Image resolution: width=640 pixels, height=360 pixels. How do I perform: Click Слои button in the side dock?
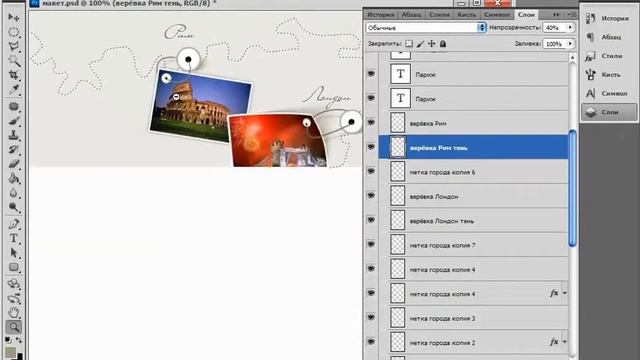point(609,112)
